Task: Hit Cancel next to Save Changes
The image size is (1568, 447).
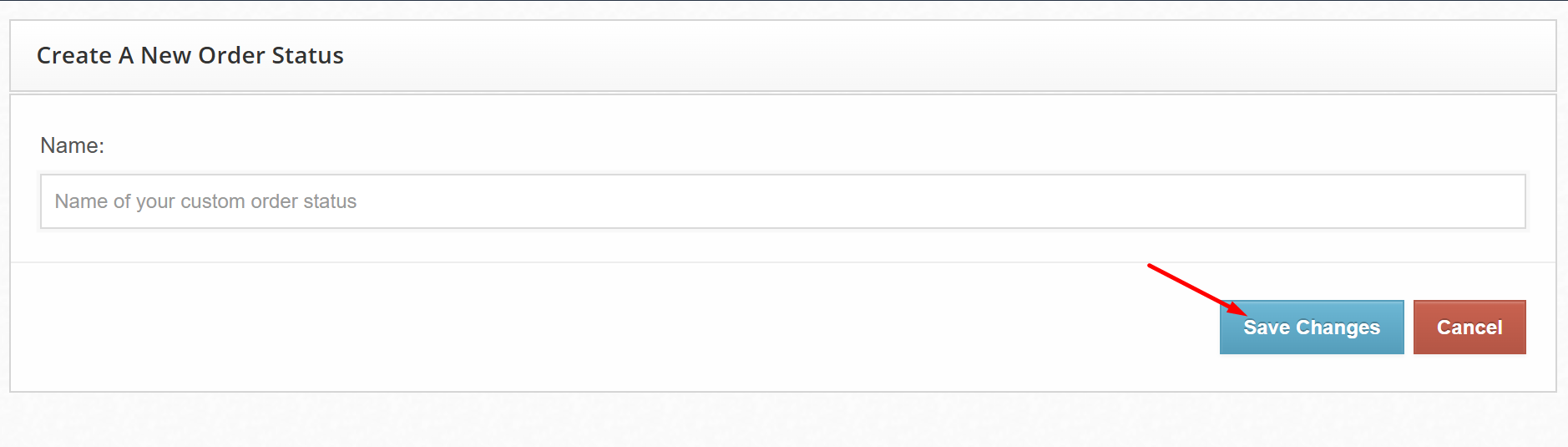Action: click(1469, 328)
